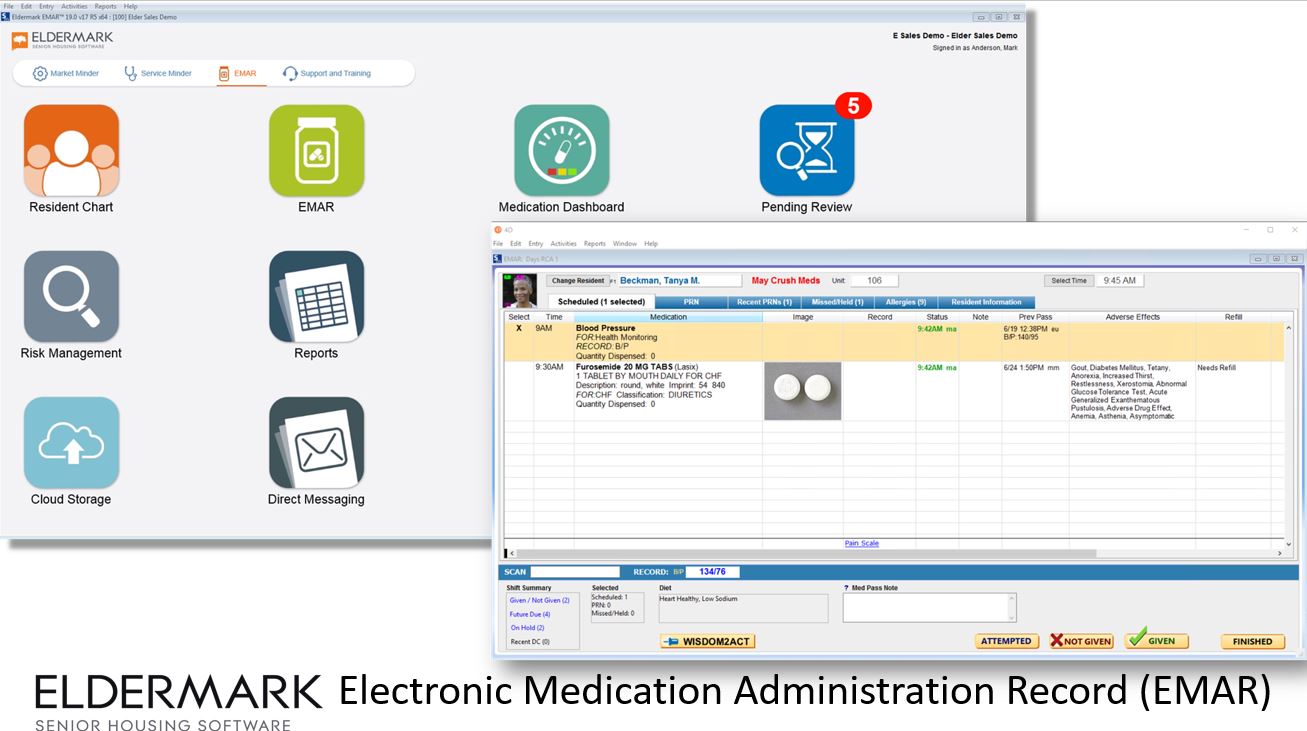
Task: Click the time field showing 9:45 AM
Action: point(1121,281)
